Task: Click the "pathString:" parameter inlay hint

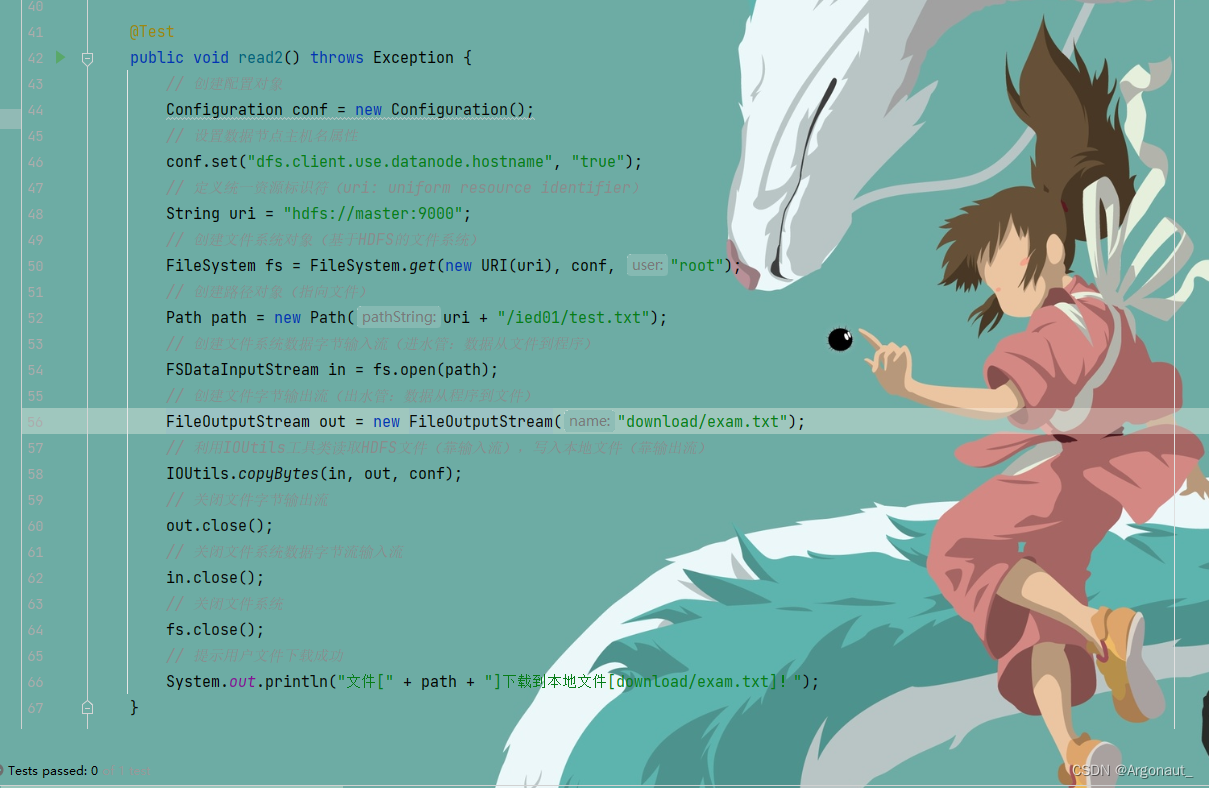Action: [399, 317]
